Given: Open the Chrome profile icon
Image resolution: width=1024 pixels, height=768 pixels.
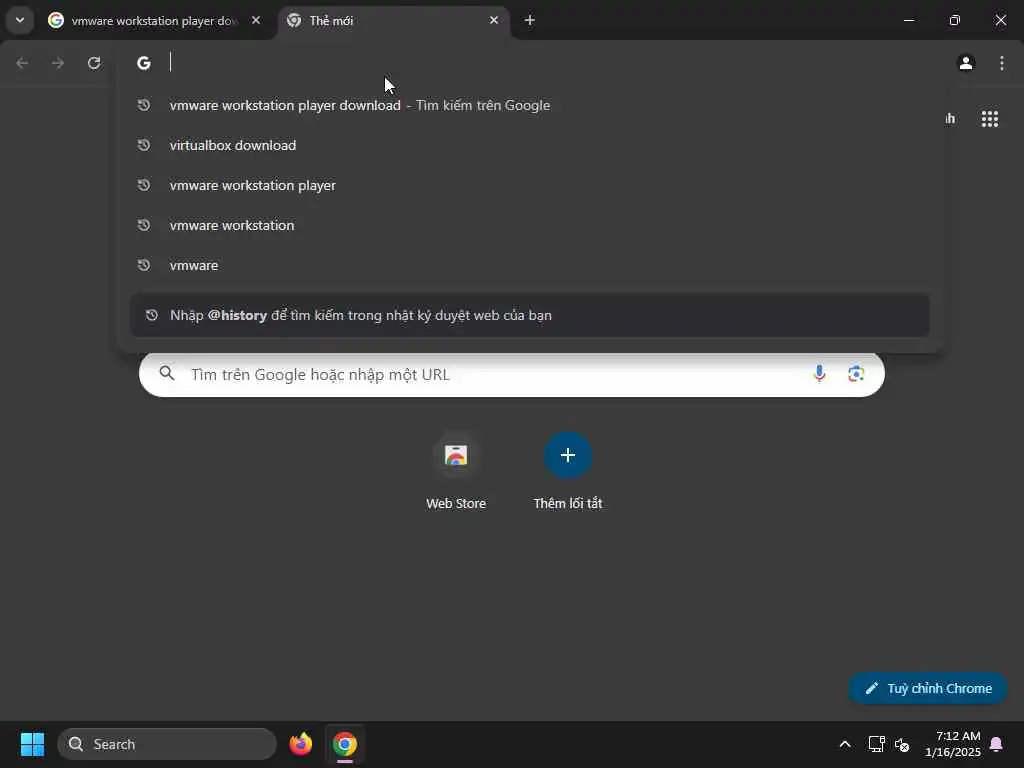Looking at the screenshot, I should coord(966,63).
